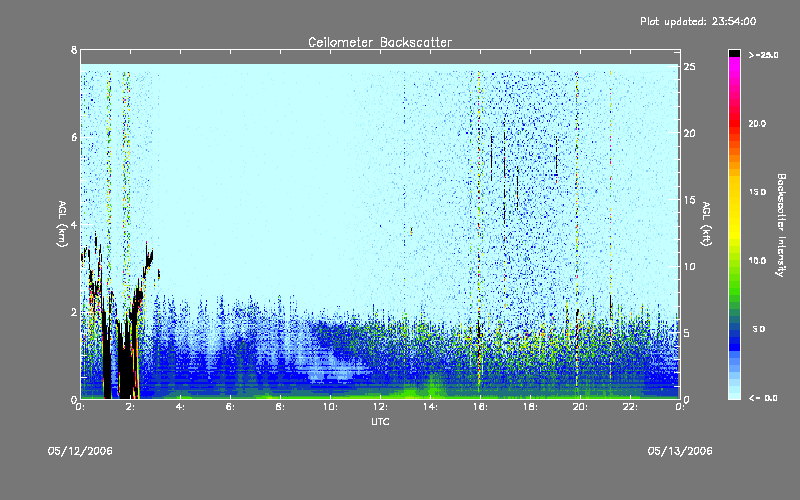Click the "Plot updated: 23:54:00" timestamp
Viewport: 800px width, 500px height.
pyautogui.click(x=698, y=21)
